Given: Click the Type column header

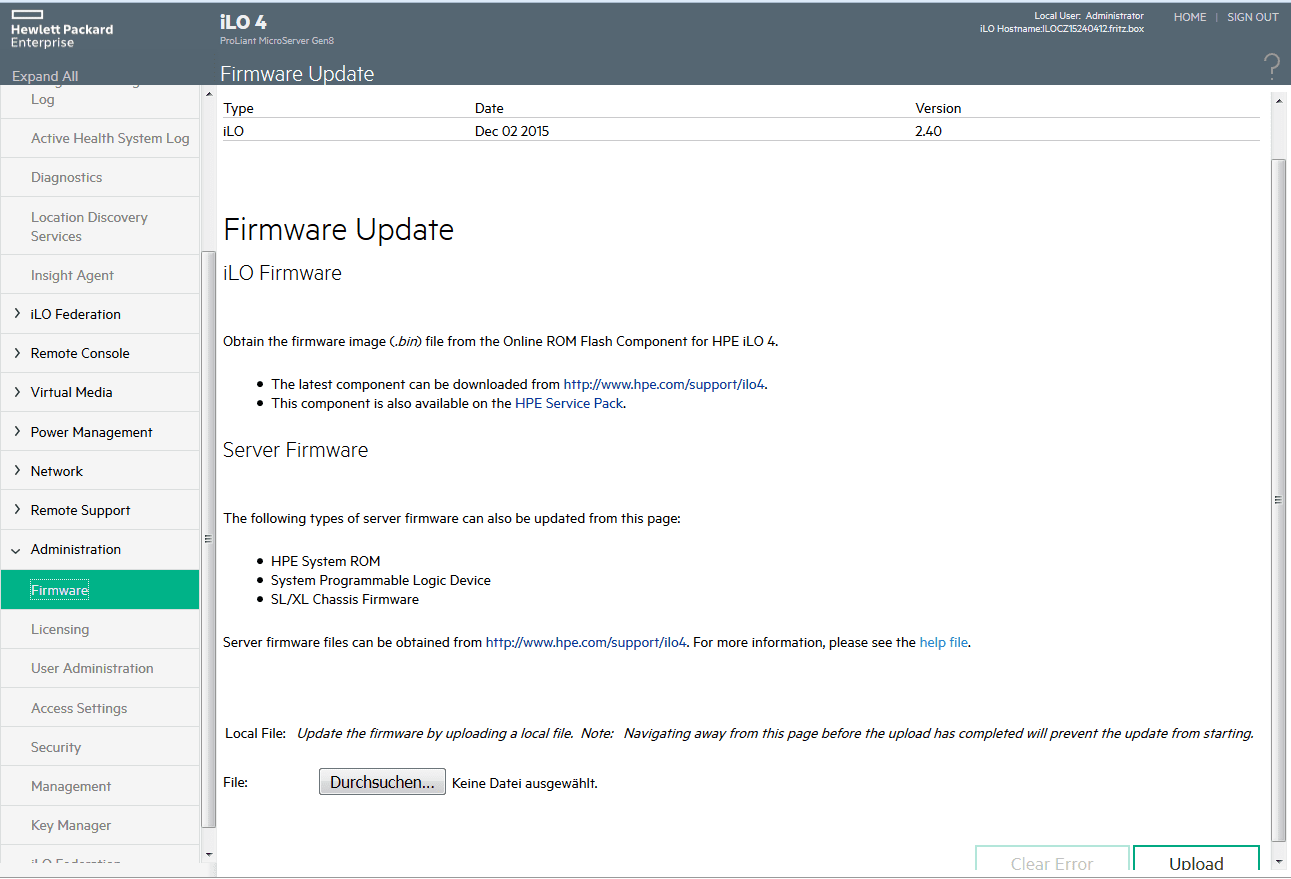Looking at the screenshot, I should [238, 108].
